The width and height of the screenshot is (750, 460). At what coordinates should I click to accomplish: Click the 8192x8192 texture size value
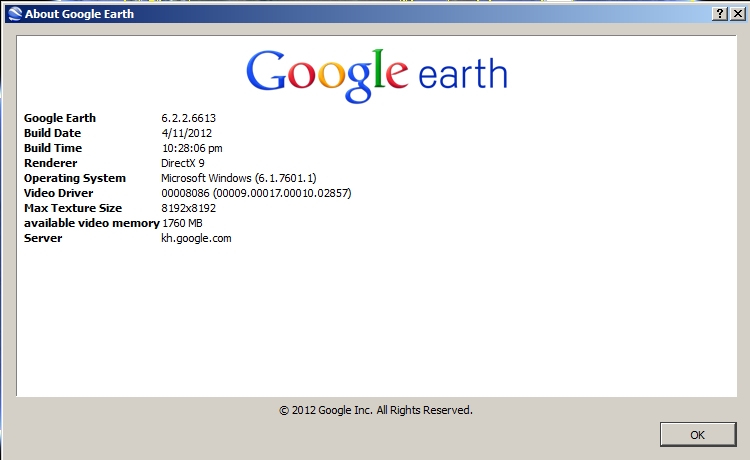[188, 208]
